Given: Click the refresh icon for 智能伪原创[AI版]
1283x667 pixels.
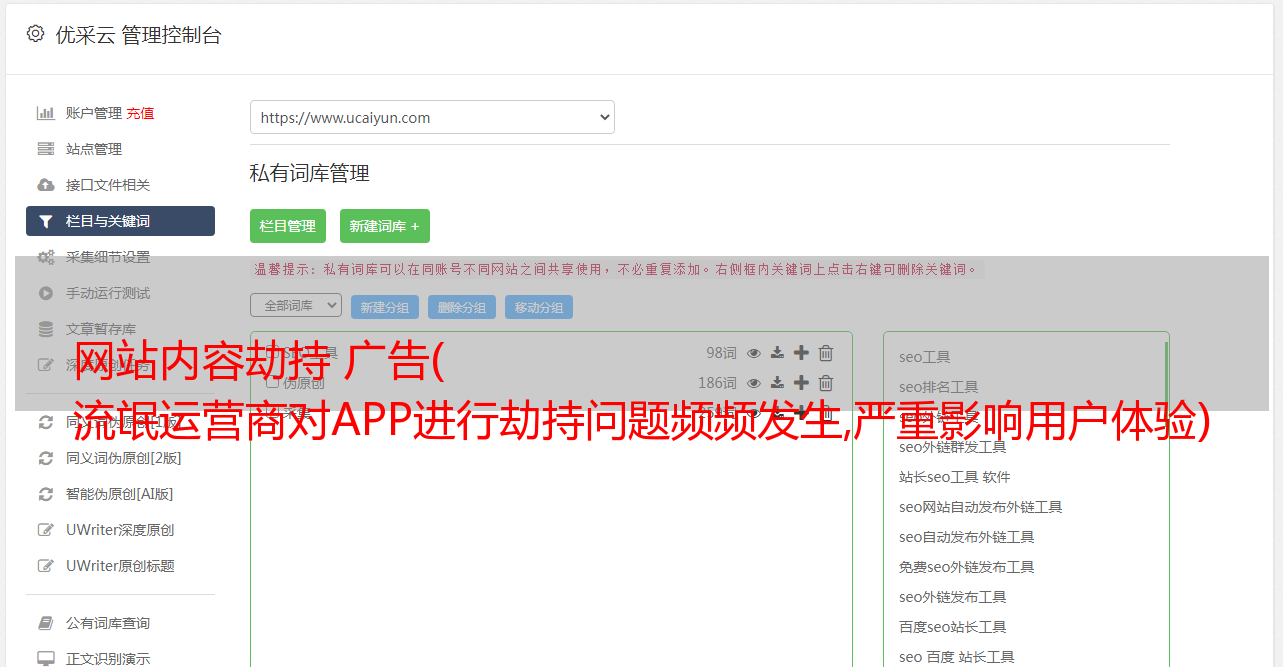Looking at the screenshot, I should tap(46, 494).
